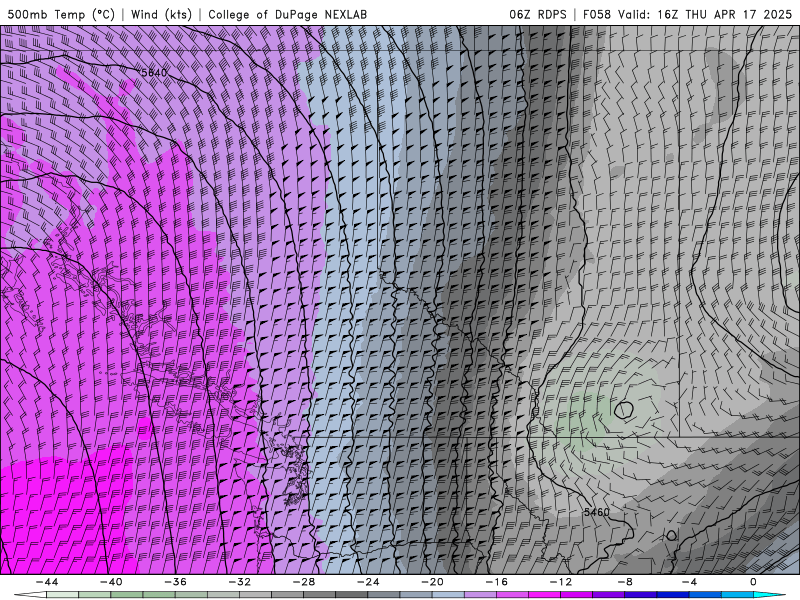This screenshot has height=600, width=800.
Task: Click the 0 color scale label
Action: tap(754, 582)
